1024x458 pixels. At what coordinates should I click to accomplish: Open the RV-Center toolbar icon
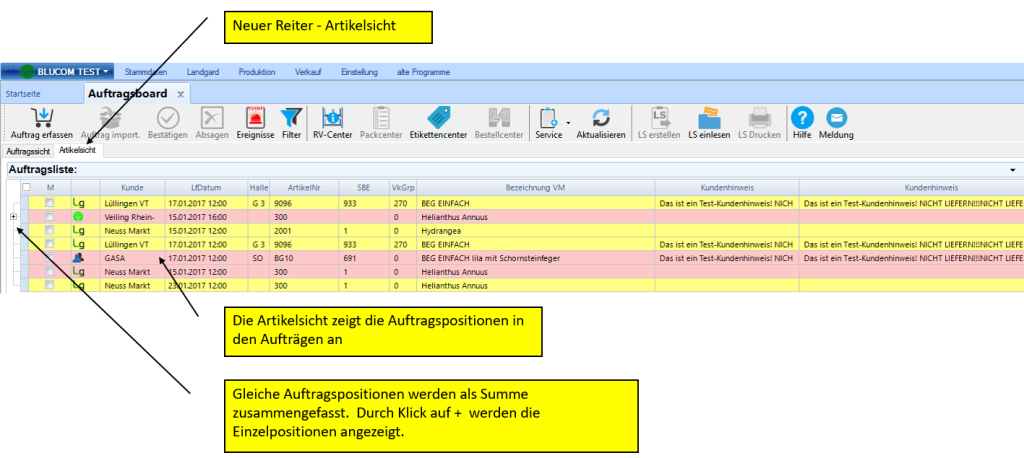[x=333, y=117]
